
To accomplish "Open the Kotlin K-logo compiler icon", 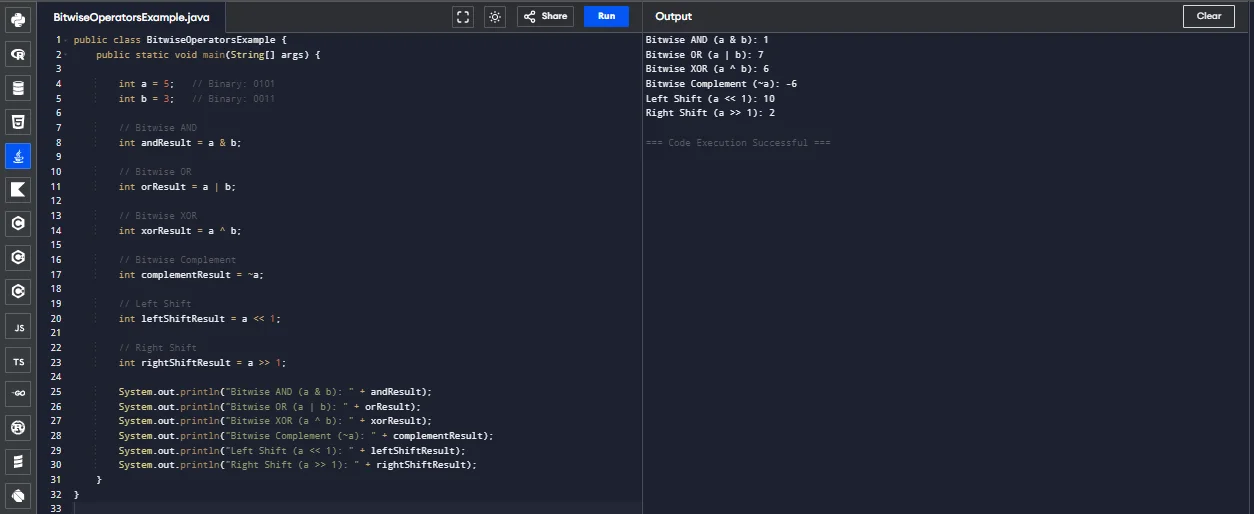I will (18, 190).
